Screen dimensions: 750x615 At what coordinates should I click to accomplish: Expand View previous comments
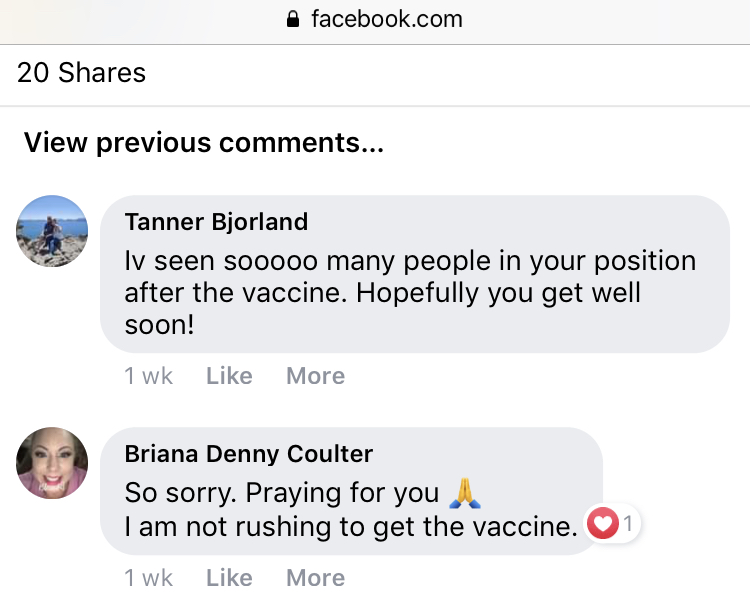203,143
